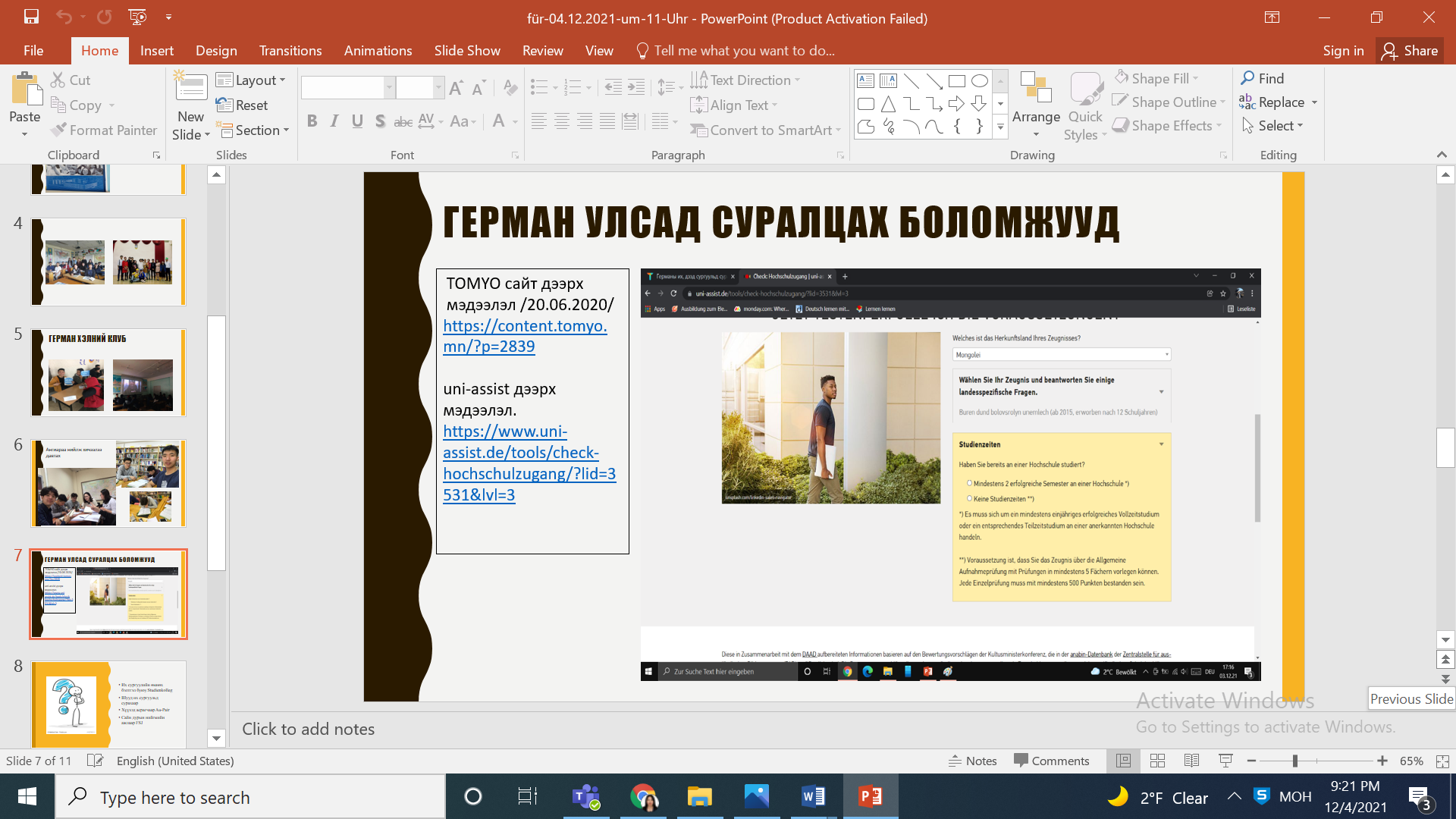This screenshot has height=819, width=1456.
Task: Apply Shadow text effect (S icon)
Action: click(x=380, y=121)
